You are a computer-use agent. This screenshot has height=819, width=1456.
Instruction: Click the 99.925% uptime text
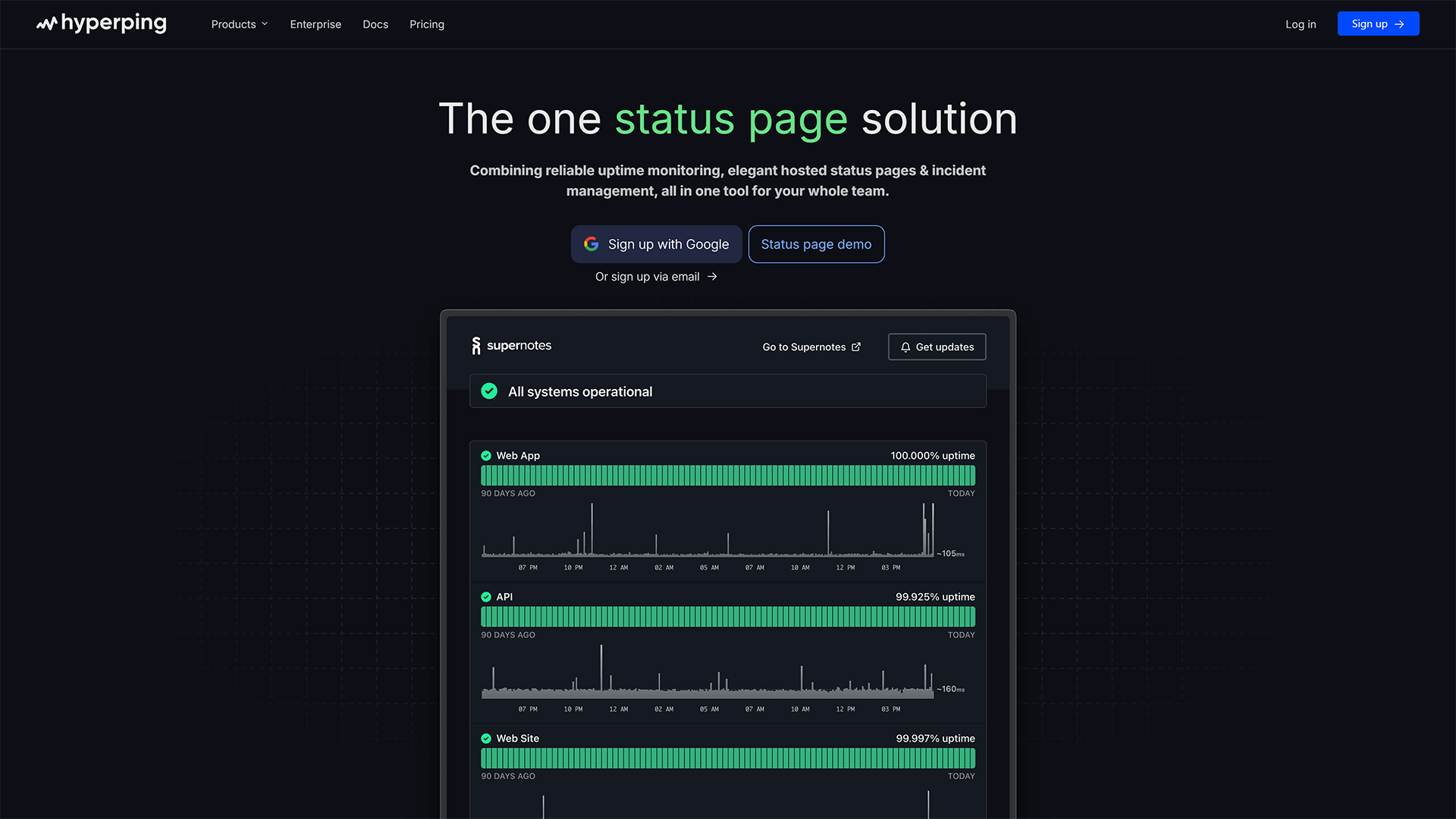(935, 597)
